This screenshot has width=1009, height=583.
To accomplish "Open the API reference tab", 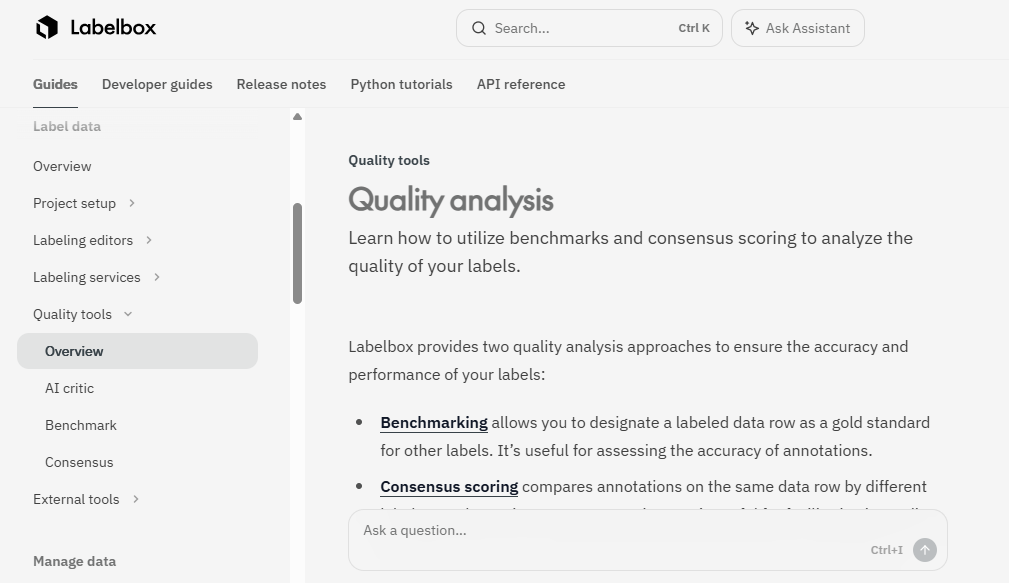I will (x=521, y=84).
